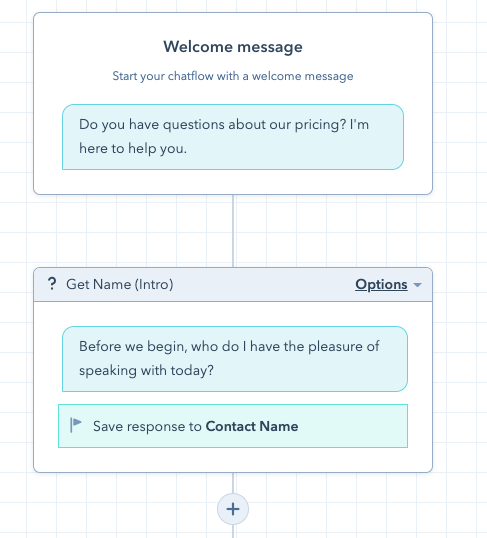Open the Options dropdown link
487x538 pixels.
(x=381, y=284)
